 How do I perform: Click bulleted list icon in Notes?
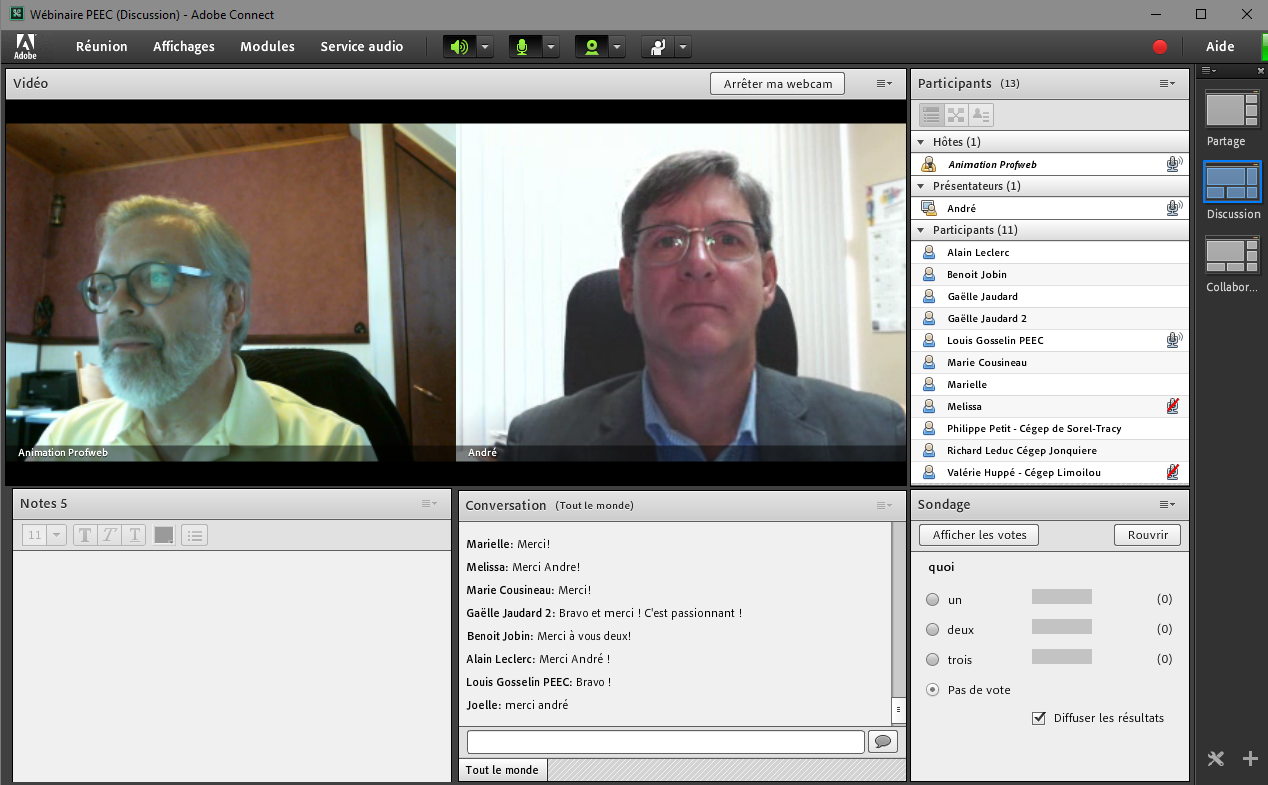coord(195,535)
